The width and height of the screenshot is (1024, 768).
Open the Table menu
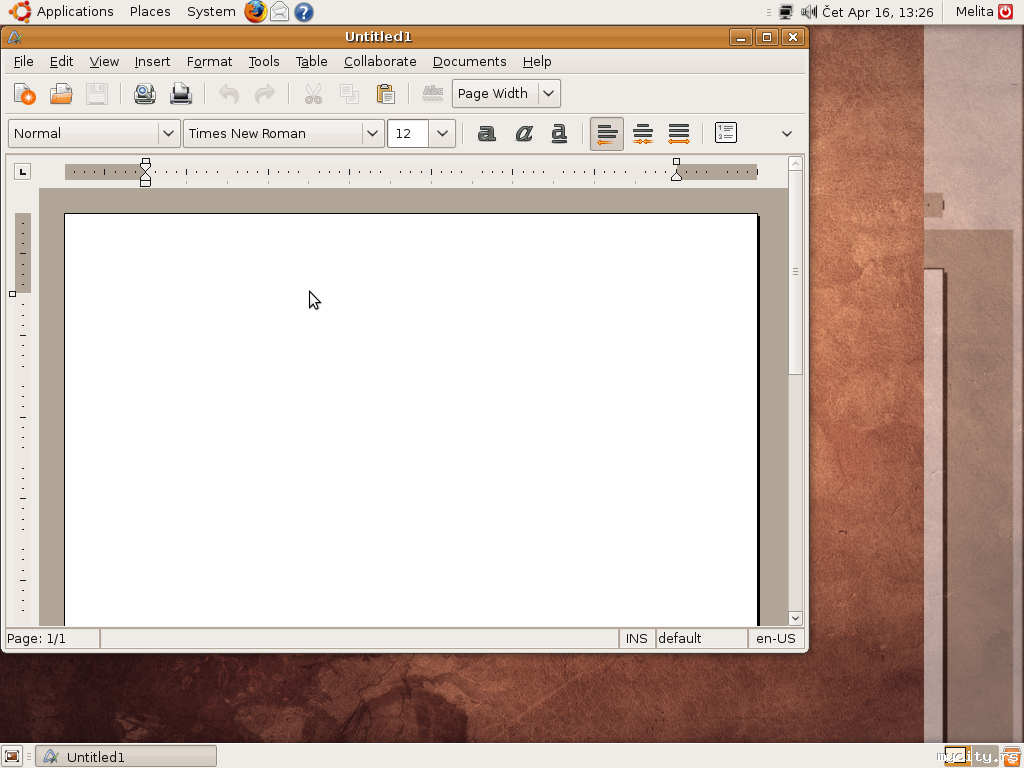[312, 61]
